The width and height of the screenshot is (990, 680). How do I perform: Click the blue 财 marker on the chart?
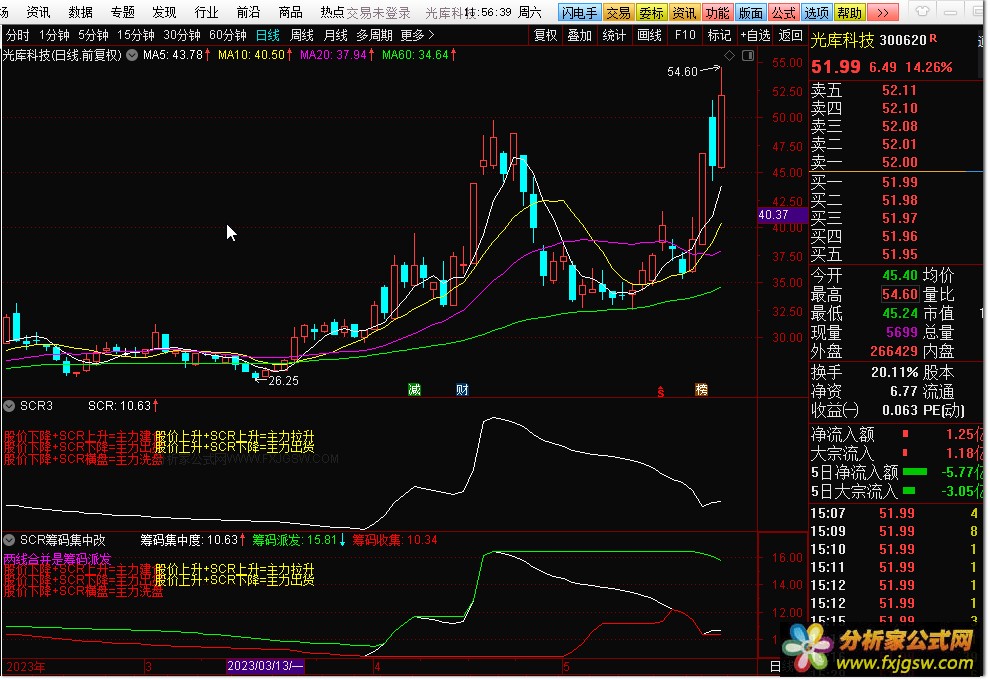tap(462, 390)
